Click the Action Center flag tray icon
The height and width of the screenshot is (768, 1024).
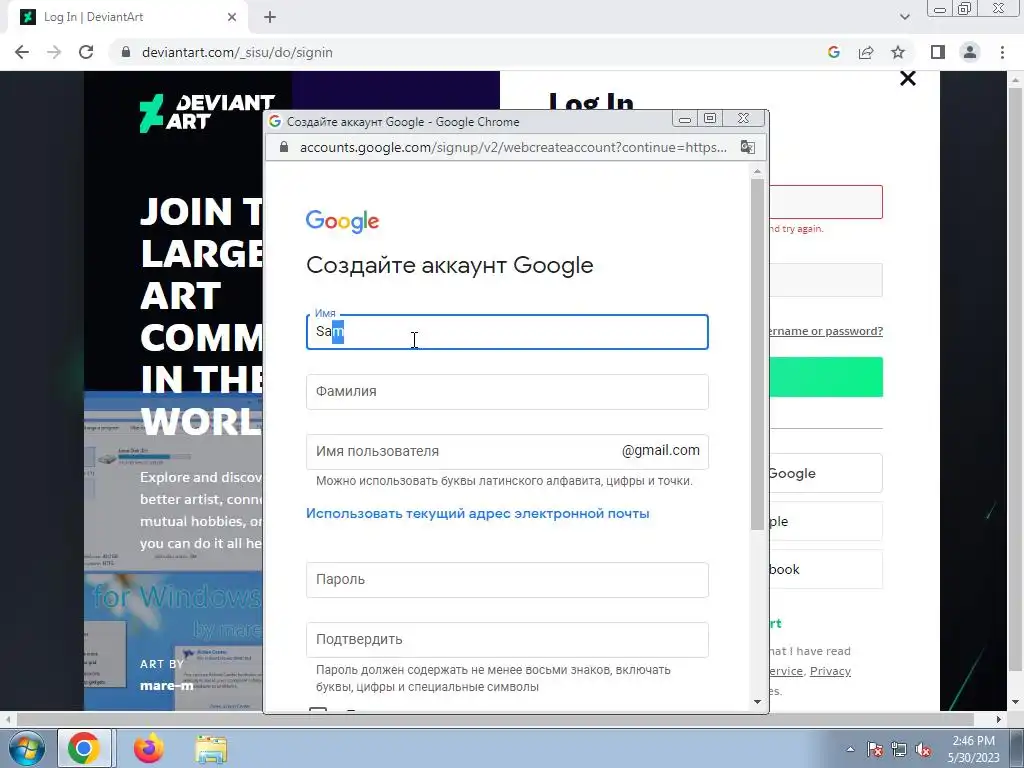(x=875, y=749)
